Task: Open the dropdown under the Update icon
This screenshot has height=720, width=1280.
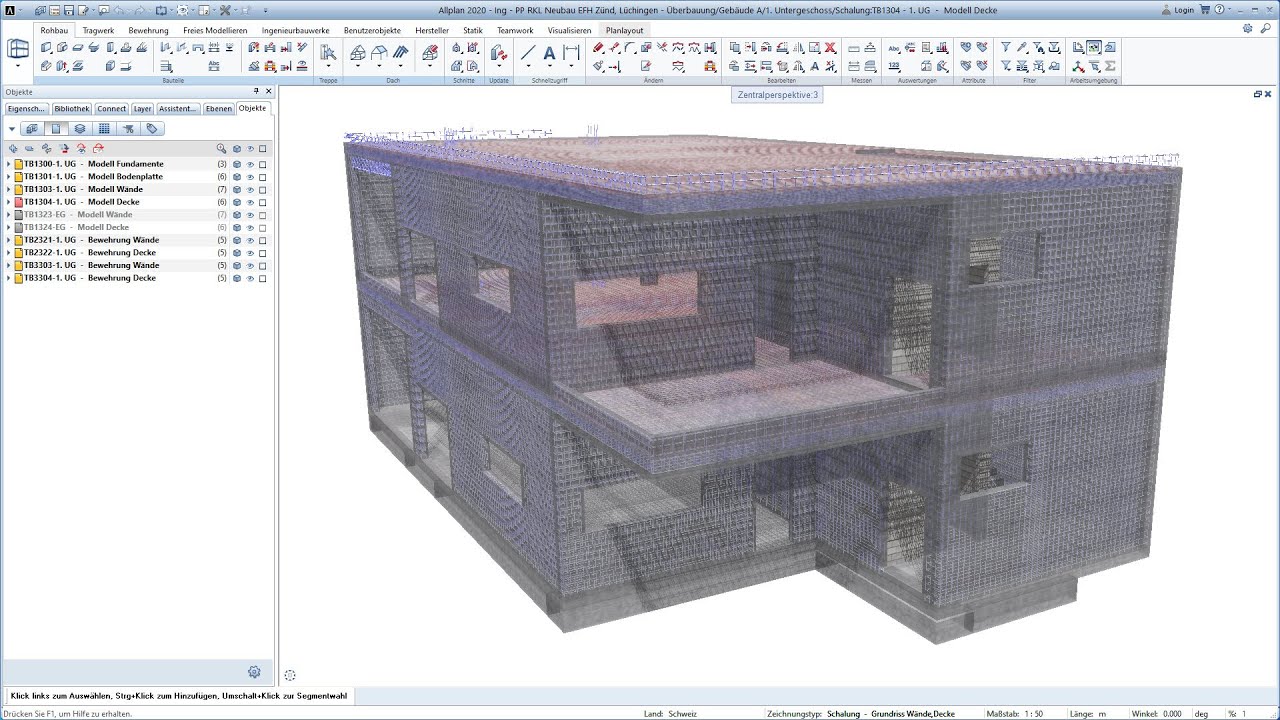Action: point(499,67)
